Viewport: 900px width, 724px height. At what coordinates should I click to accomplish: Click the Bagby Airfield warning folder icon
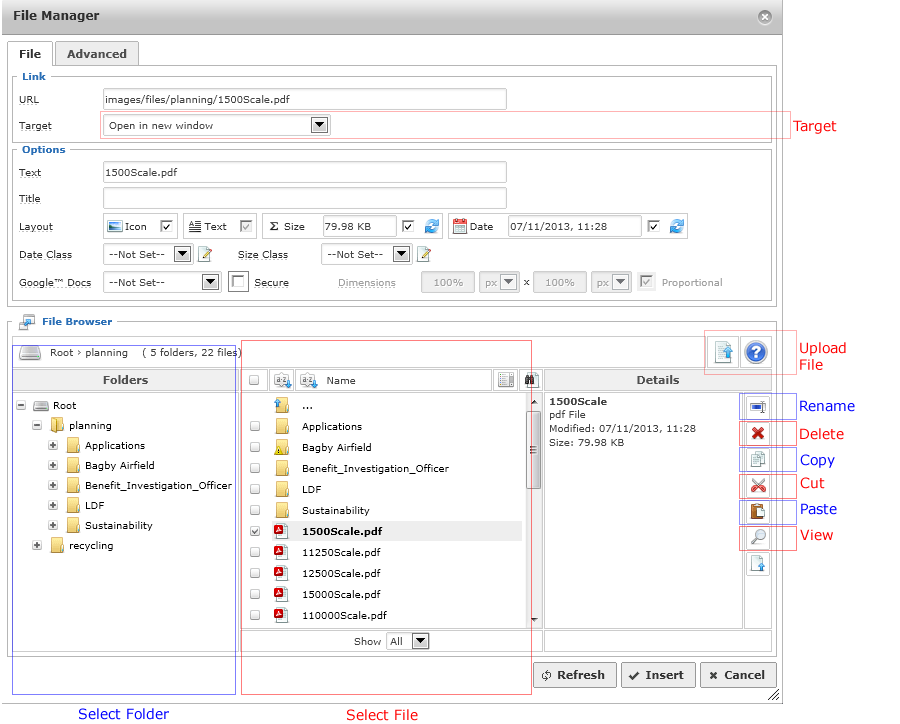[x=281, y=447]
